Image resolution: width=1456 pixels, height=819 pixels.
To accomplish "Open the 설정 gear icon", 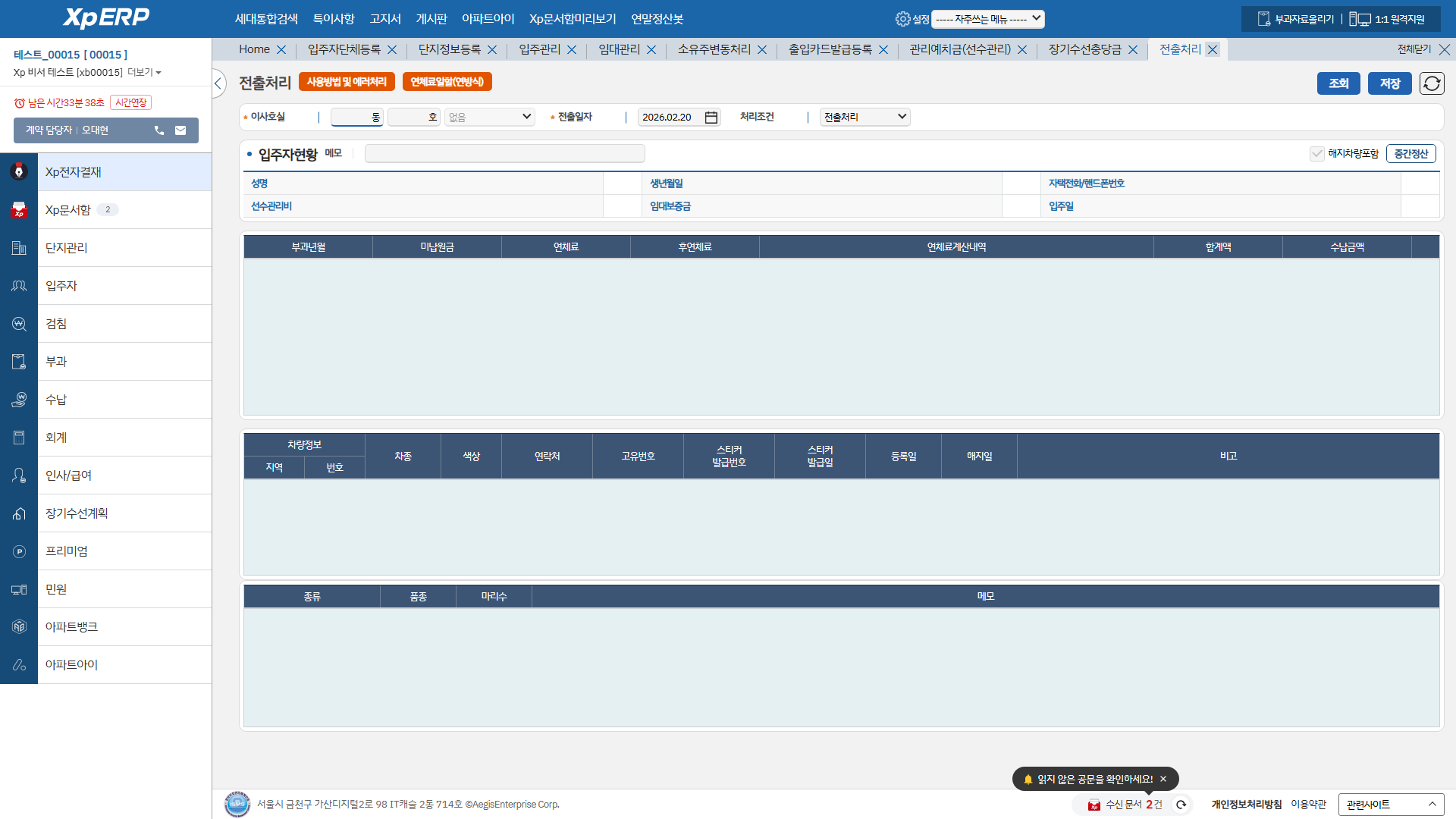I will click(x=902, y=19).
